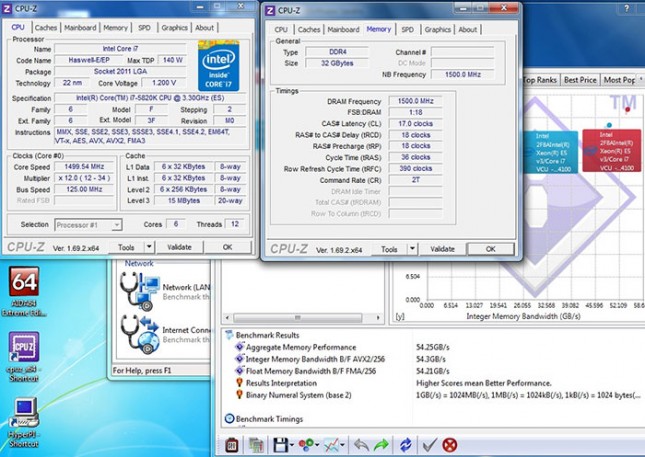Select the Best Price tab in Sandra
This screenshot has width=645, height=457.
[580, 80]
